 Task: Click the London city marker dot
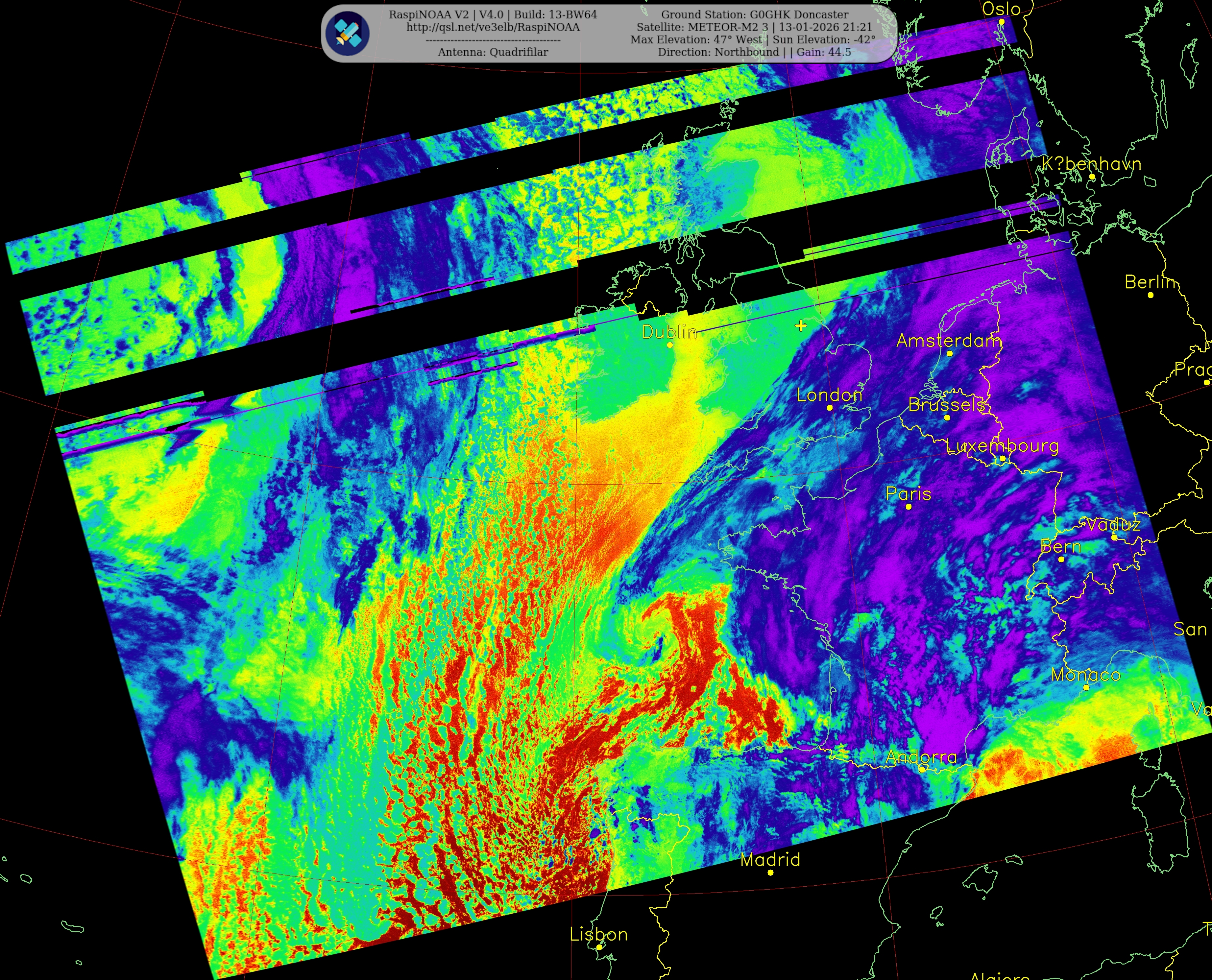tap(830, 408)
